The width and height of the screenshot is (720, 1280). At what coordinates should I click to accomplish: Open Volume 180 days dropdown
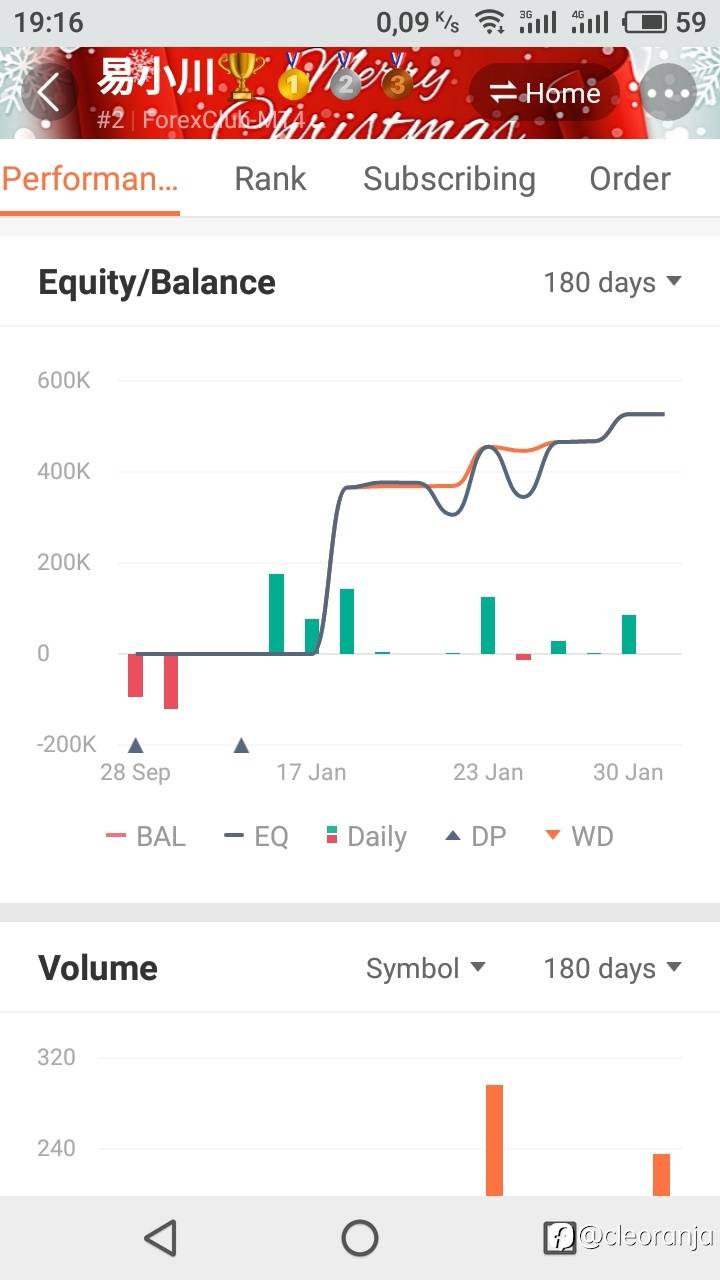(x=612, y=968)
